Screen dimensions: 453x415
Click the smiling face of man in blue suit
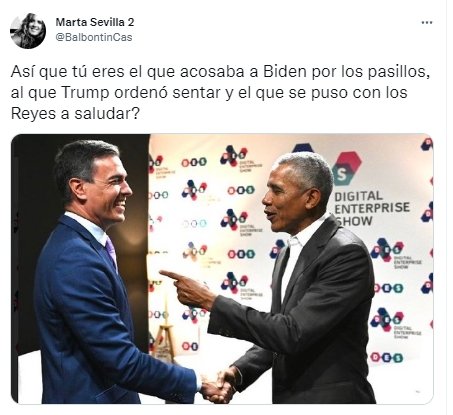(x=110, y=190)
